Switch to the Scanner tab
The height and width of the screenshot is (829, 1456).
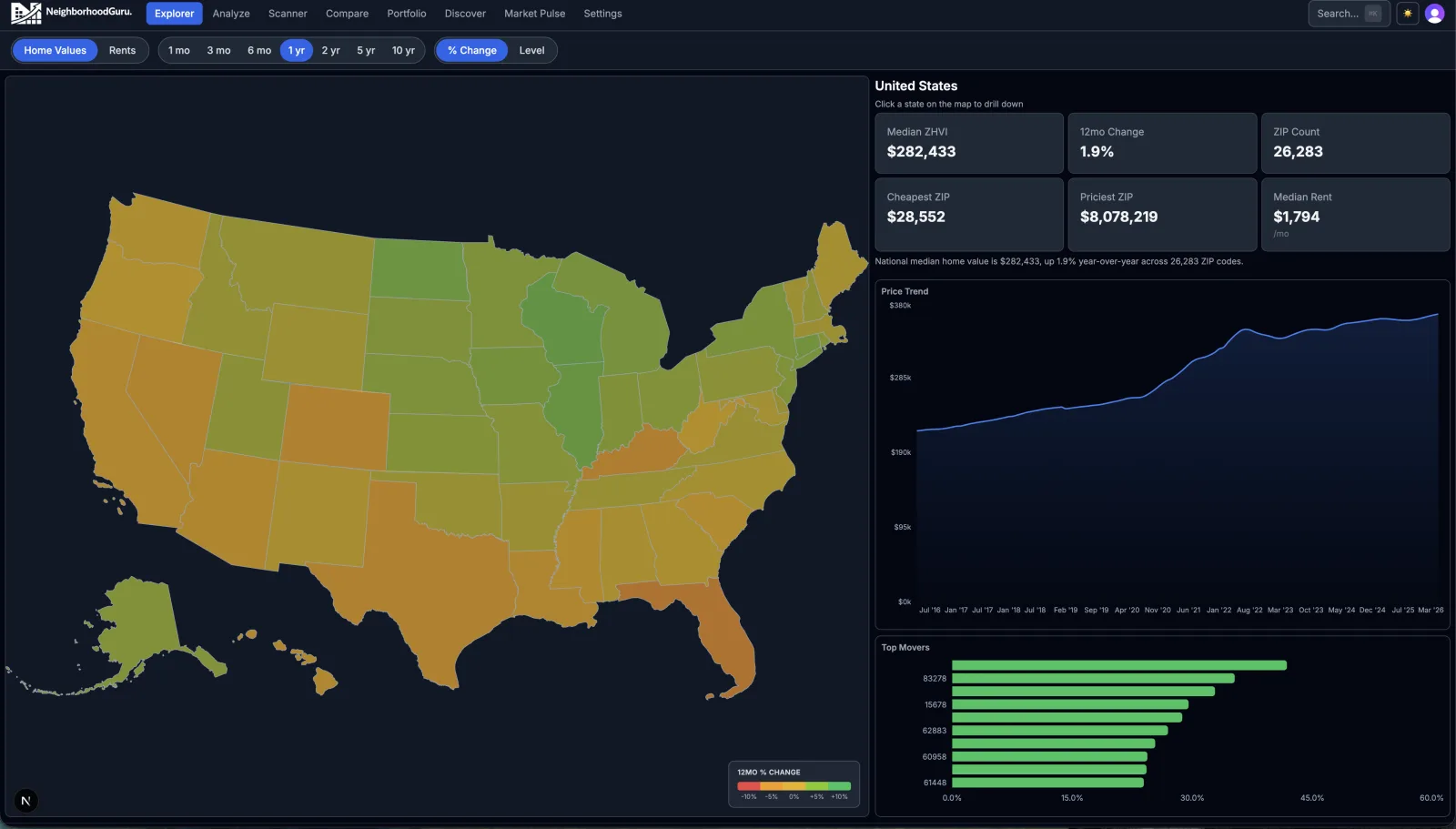tap(288, 13)
